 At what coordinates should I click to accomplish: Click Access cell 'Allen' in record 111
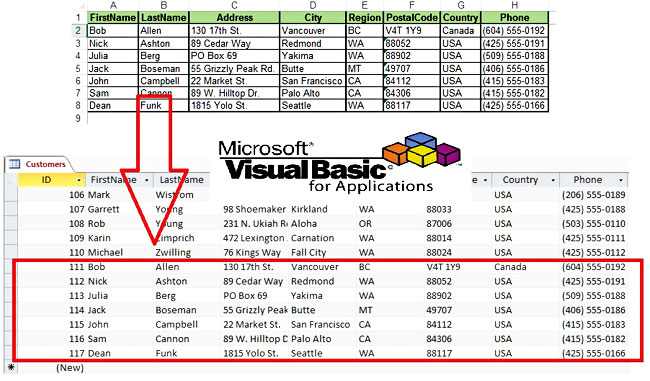coord(167,267)
